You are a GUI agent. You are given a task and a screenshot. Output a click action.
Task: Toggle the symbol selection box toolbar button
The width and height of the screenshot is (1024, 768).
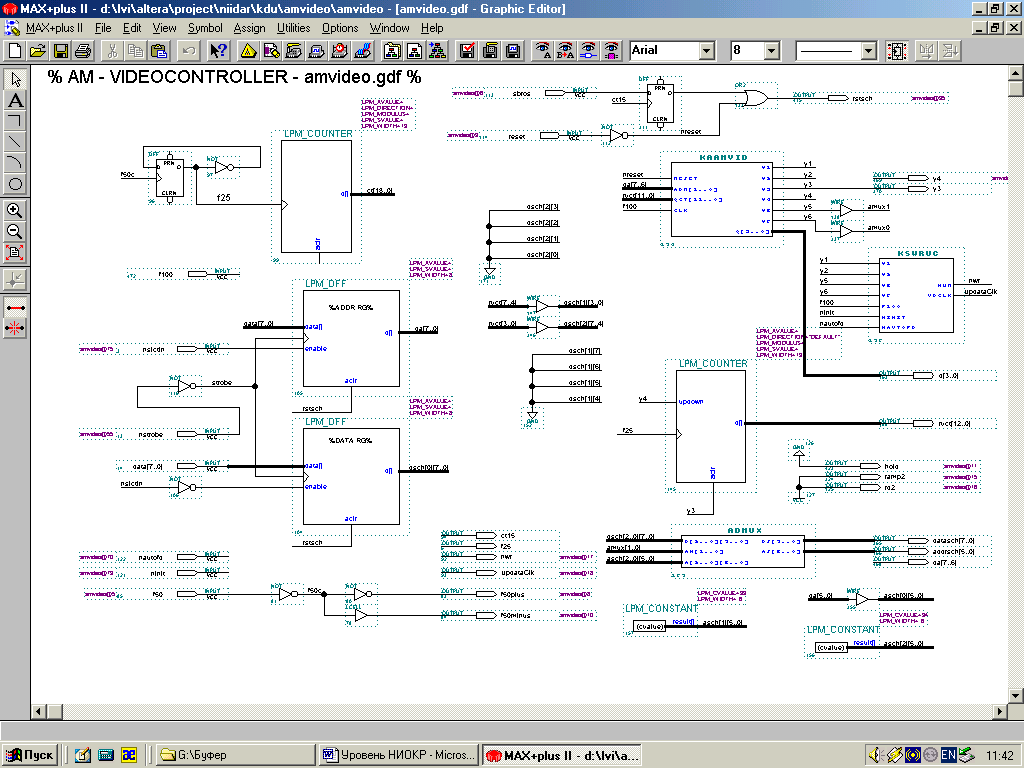pyautogui.click(x=897, y=50)
